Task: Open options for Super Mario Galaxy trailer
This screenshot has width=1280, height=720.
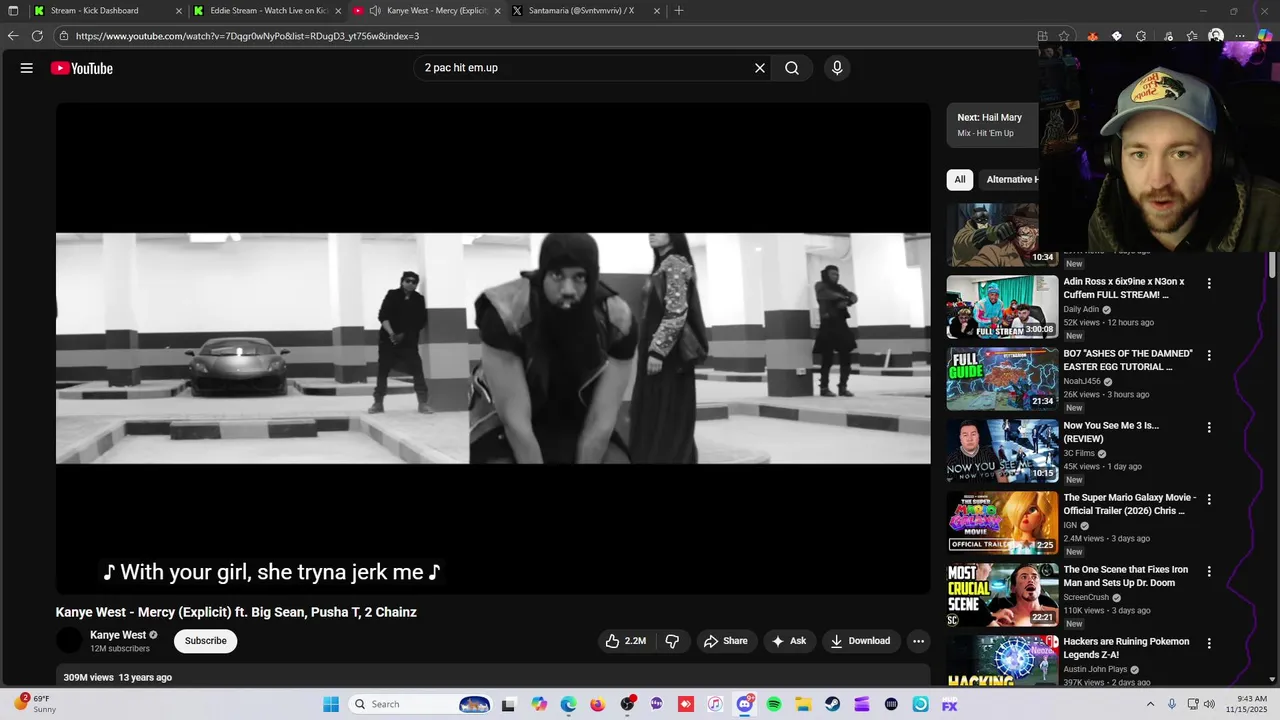Action: [x=1209, y=500]
